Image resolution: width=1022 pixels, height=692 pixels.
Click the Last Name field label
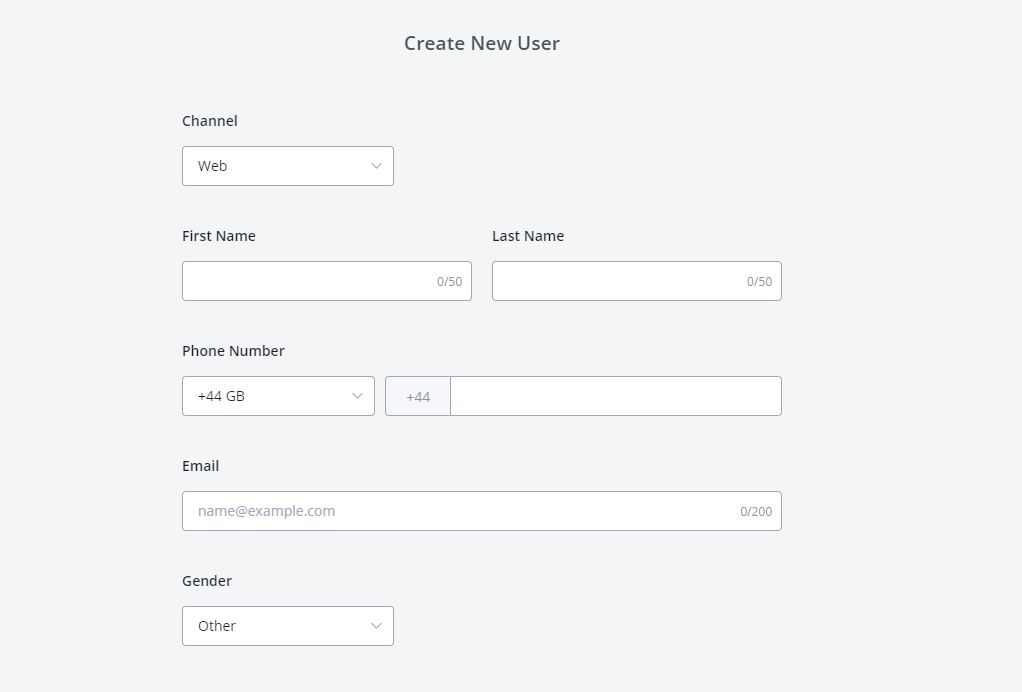528,236
